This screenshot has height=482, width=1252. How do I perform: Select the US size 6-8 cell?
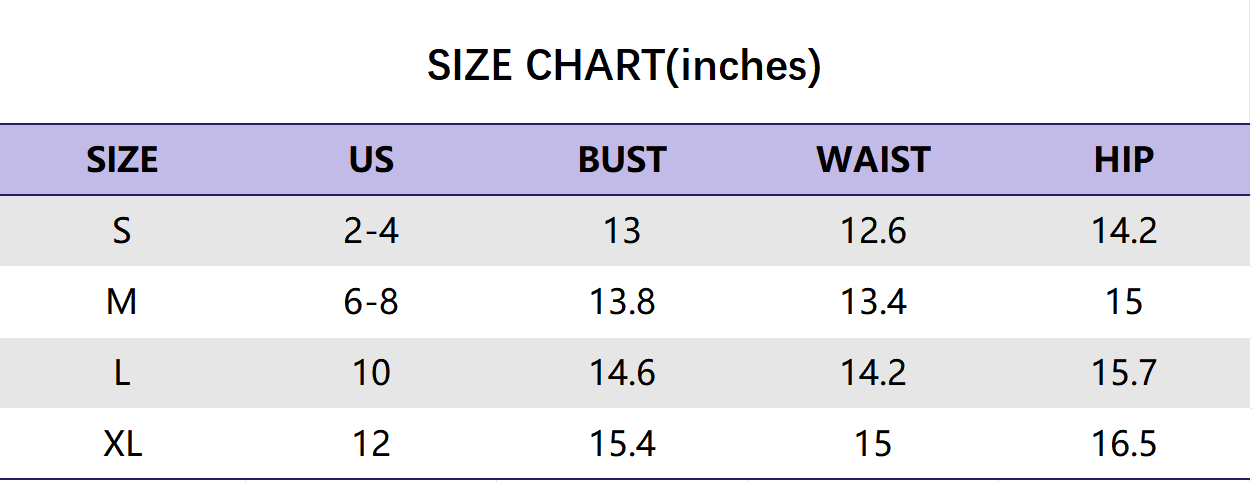click(371, 302)
